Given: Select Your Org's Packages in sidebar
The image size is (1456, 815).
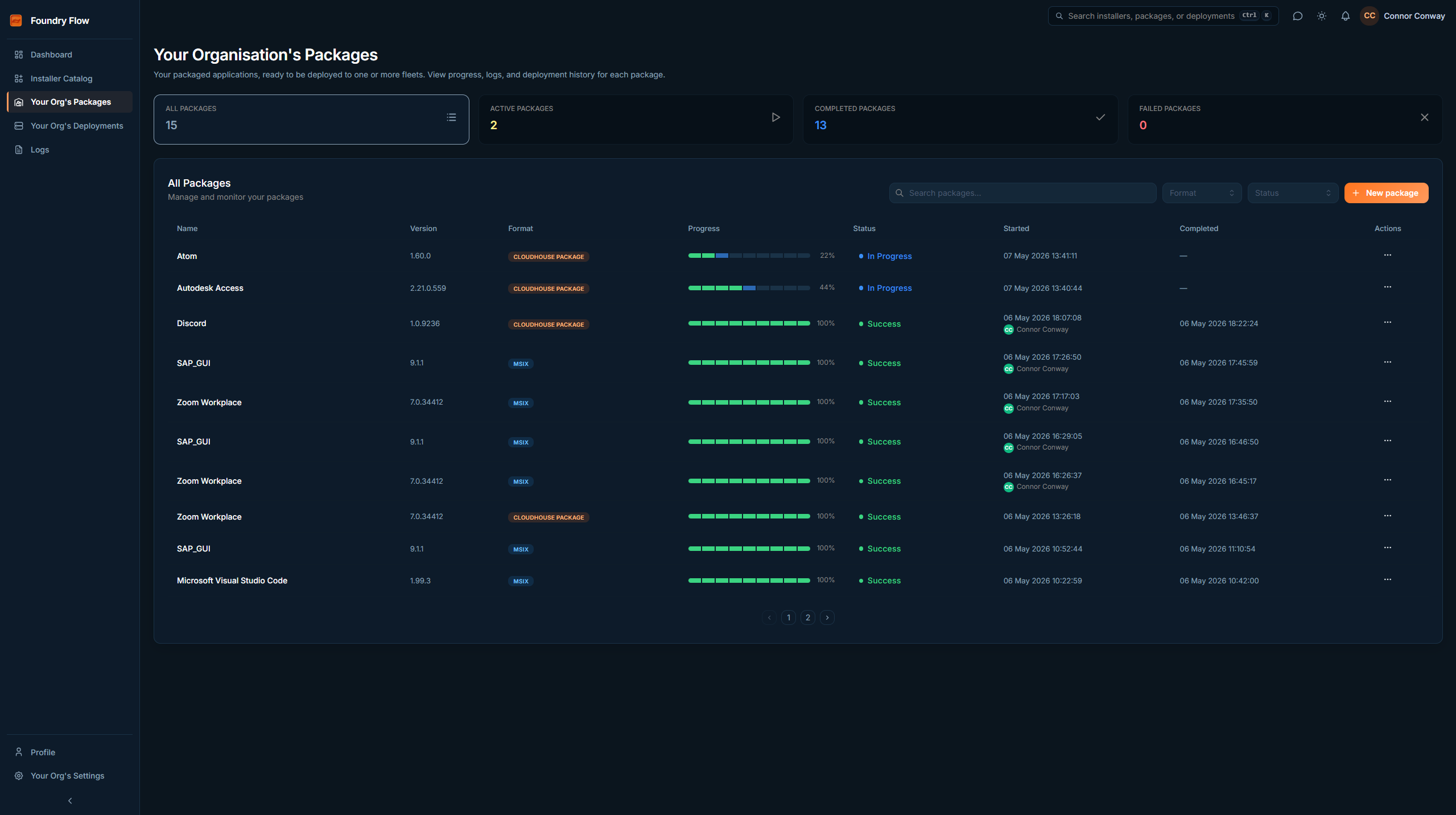Looking at the screenshot, I should click(x=69, y=102).
